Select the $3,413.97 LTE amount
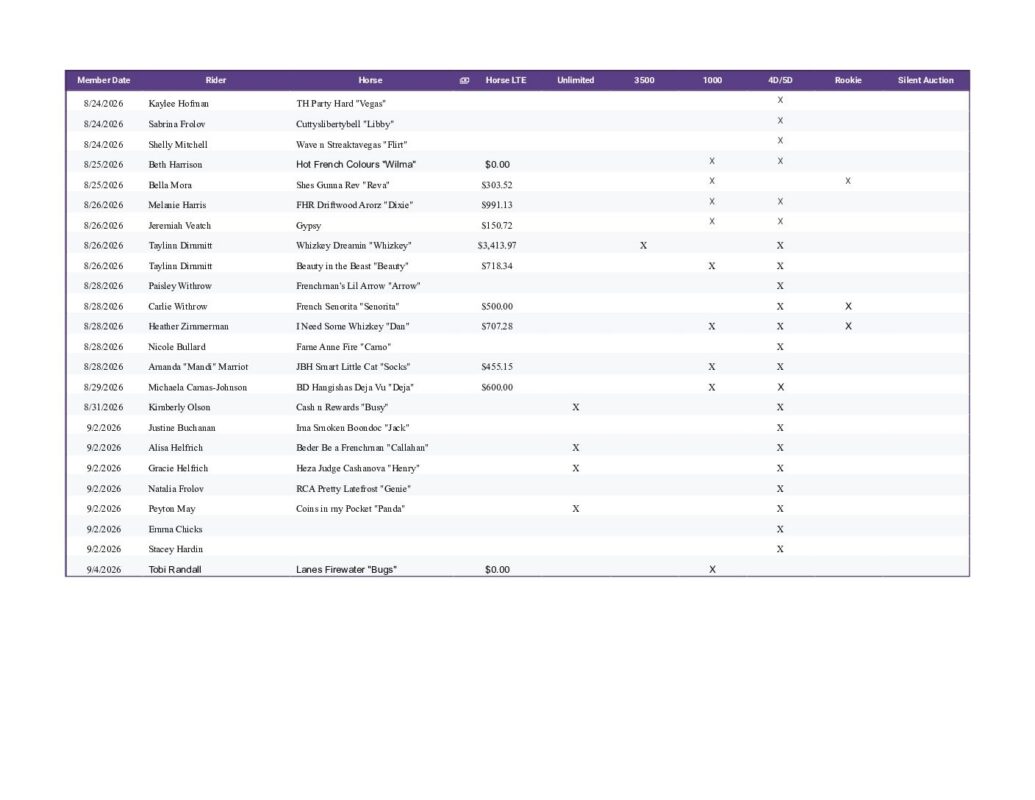 (x=497, y=246)
